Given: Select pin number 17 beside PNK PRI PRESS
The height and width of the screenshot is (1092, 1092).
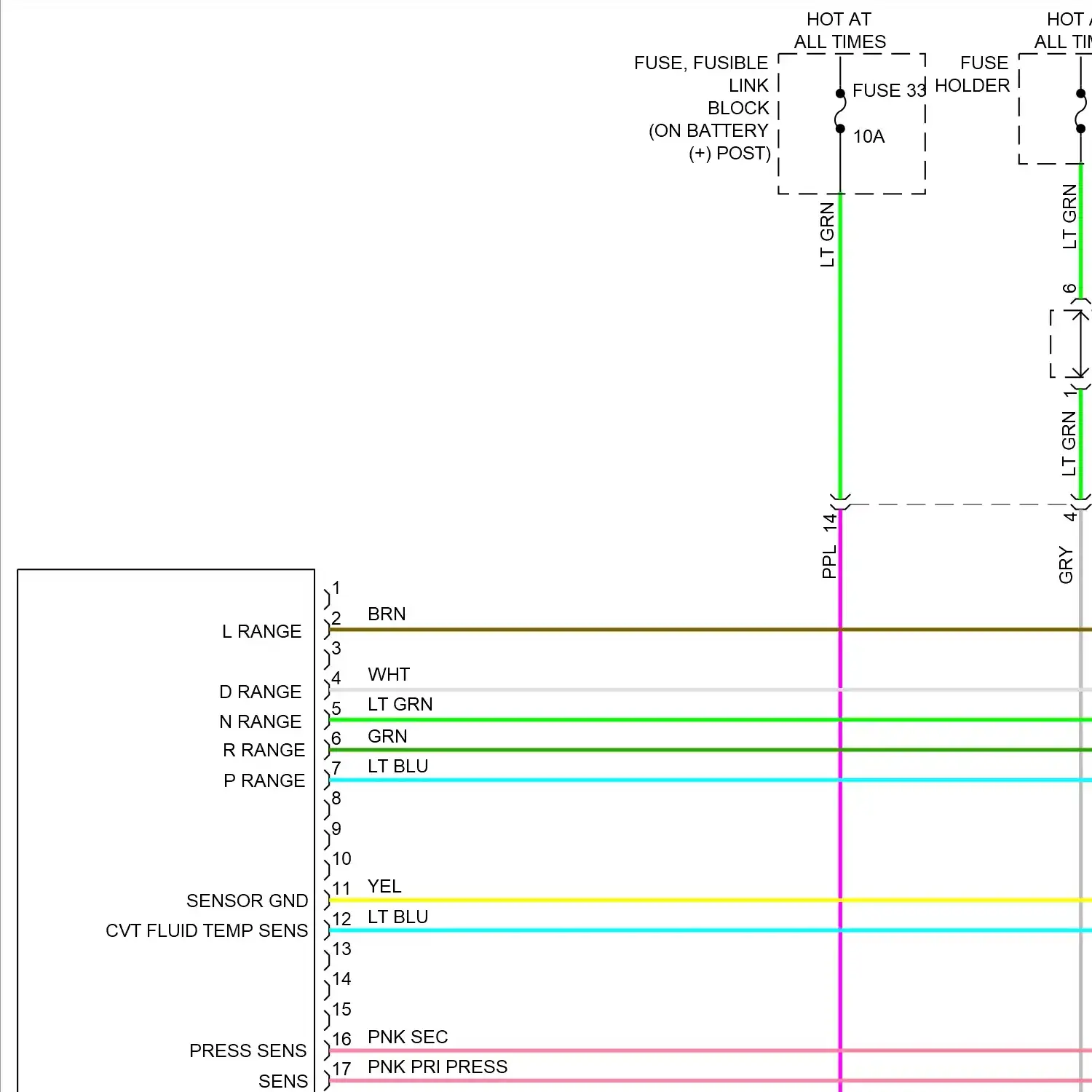Looking at the screenshot, I should click(341, 1069).
